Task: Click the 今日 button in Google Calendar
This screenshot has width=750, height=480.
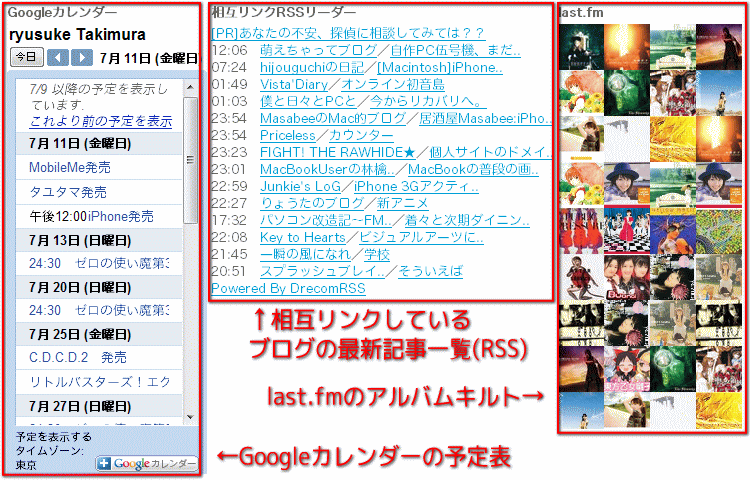Action: pos(27,57)
